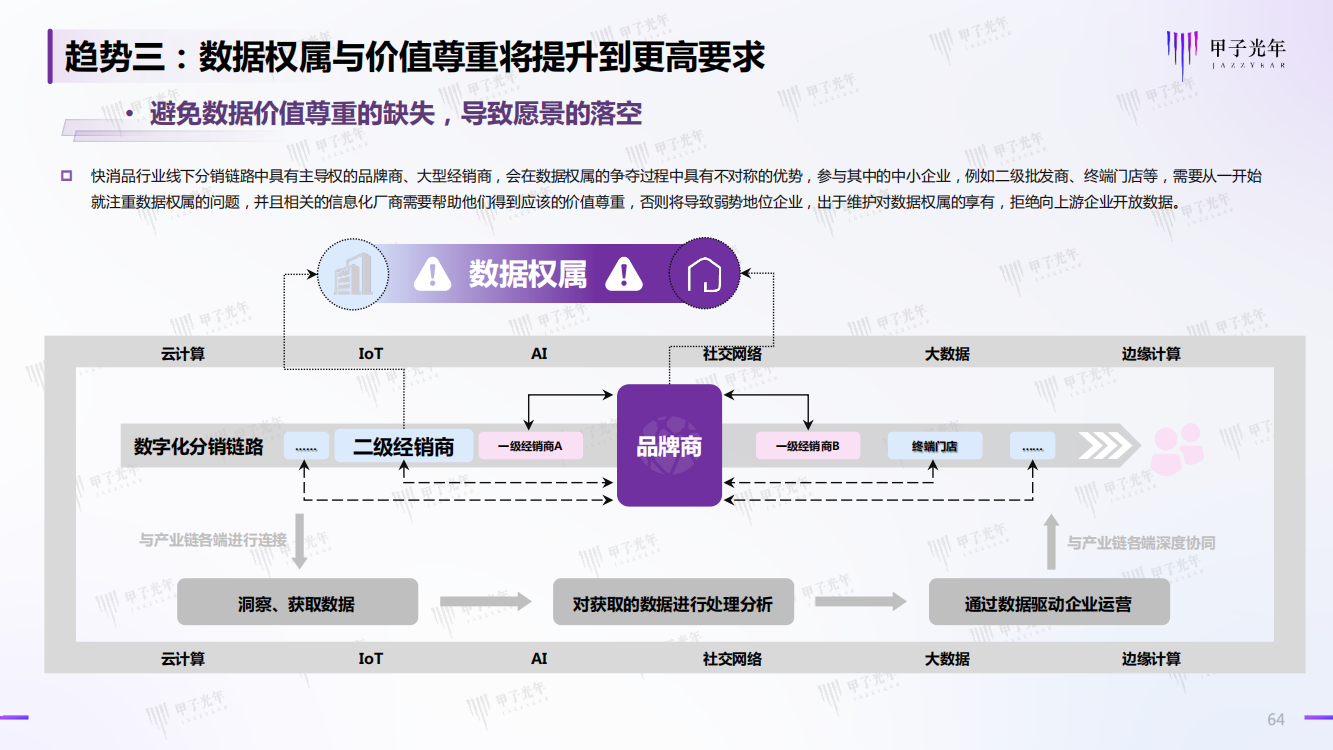Select the 二级经销商 box
The width and height of the screenshot is (1333, 750).
coord(403,446)
